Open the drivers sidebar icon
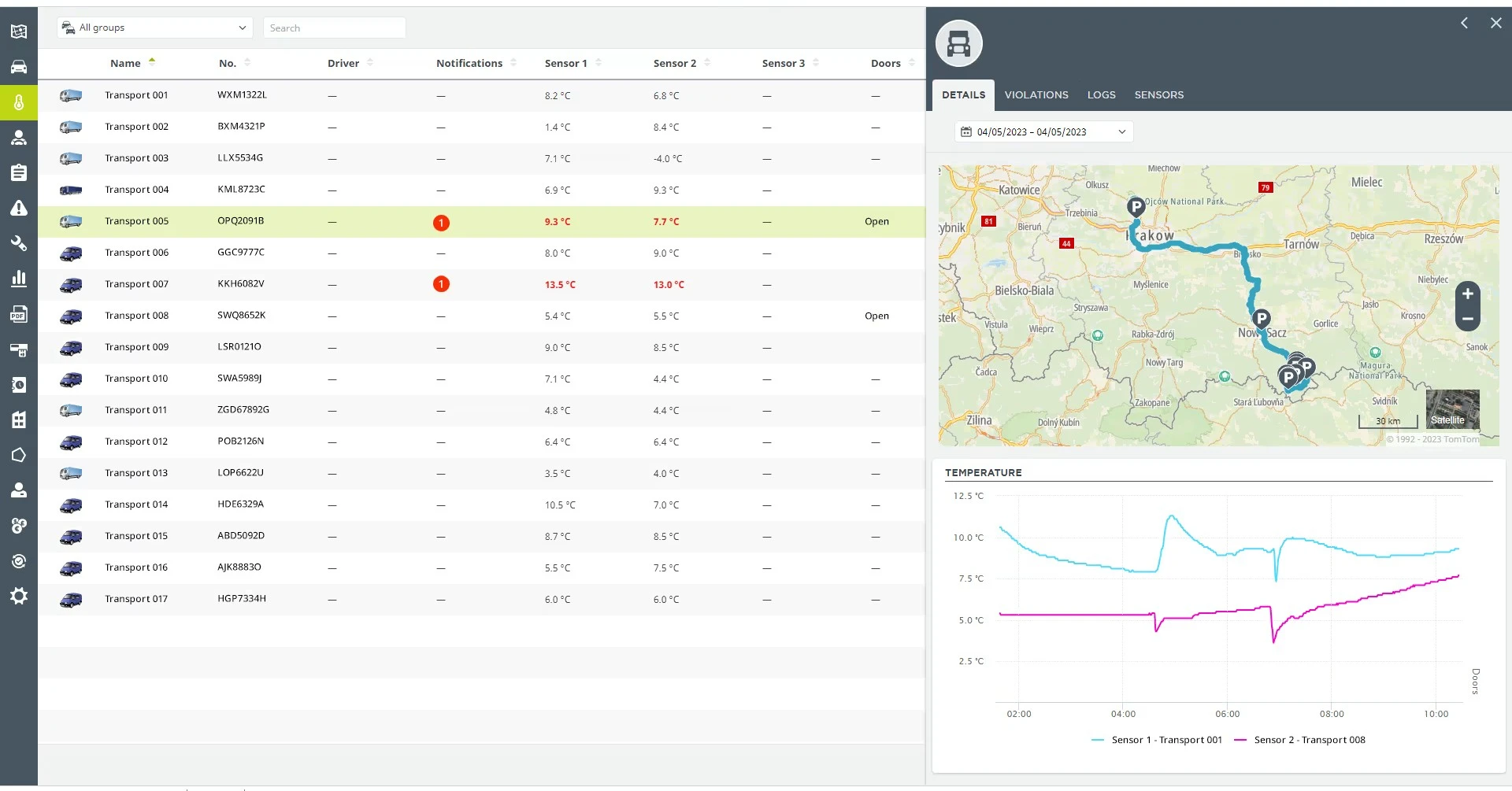Screen dimensions: 1512x791 (19, 138)
